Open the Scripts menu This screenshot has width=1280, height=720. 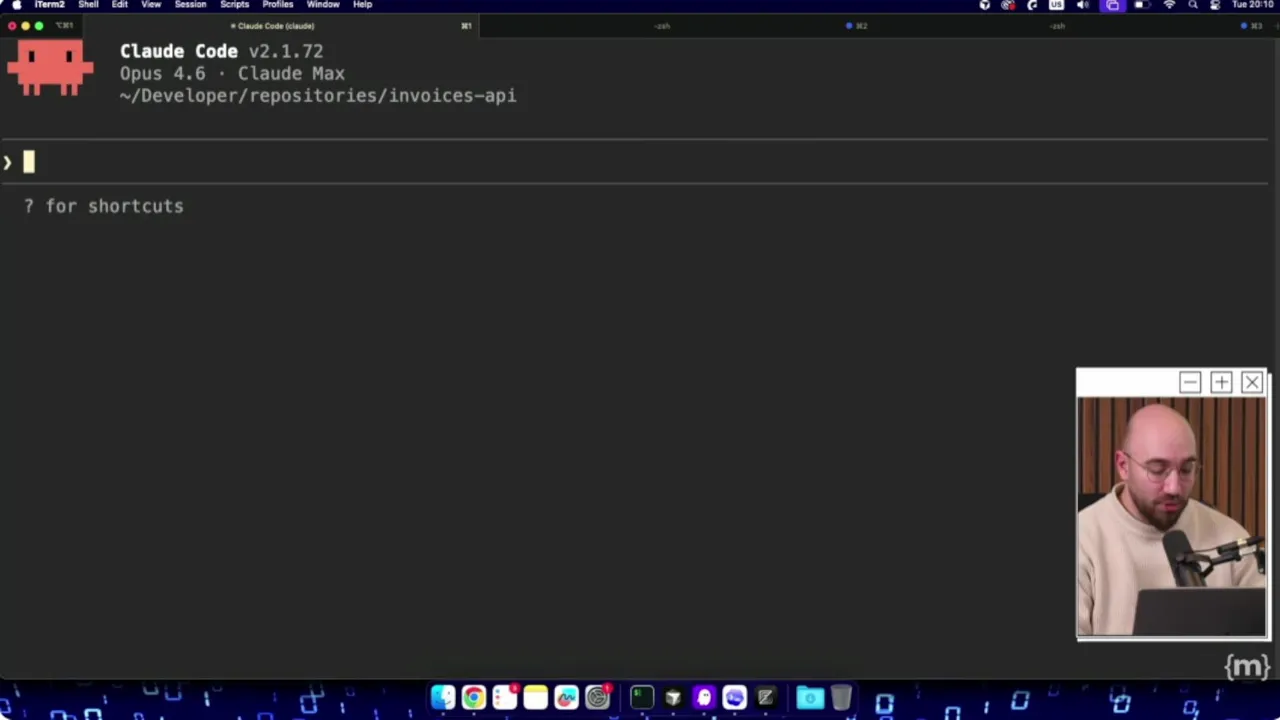(x=234, y=5)
